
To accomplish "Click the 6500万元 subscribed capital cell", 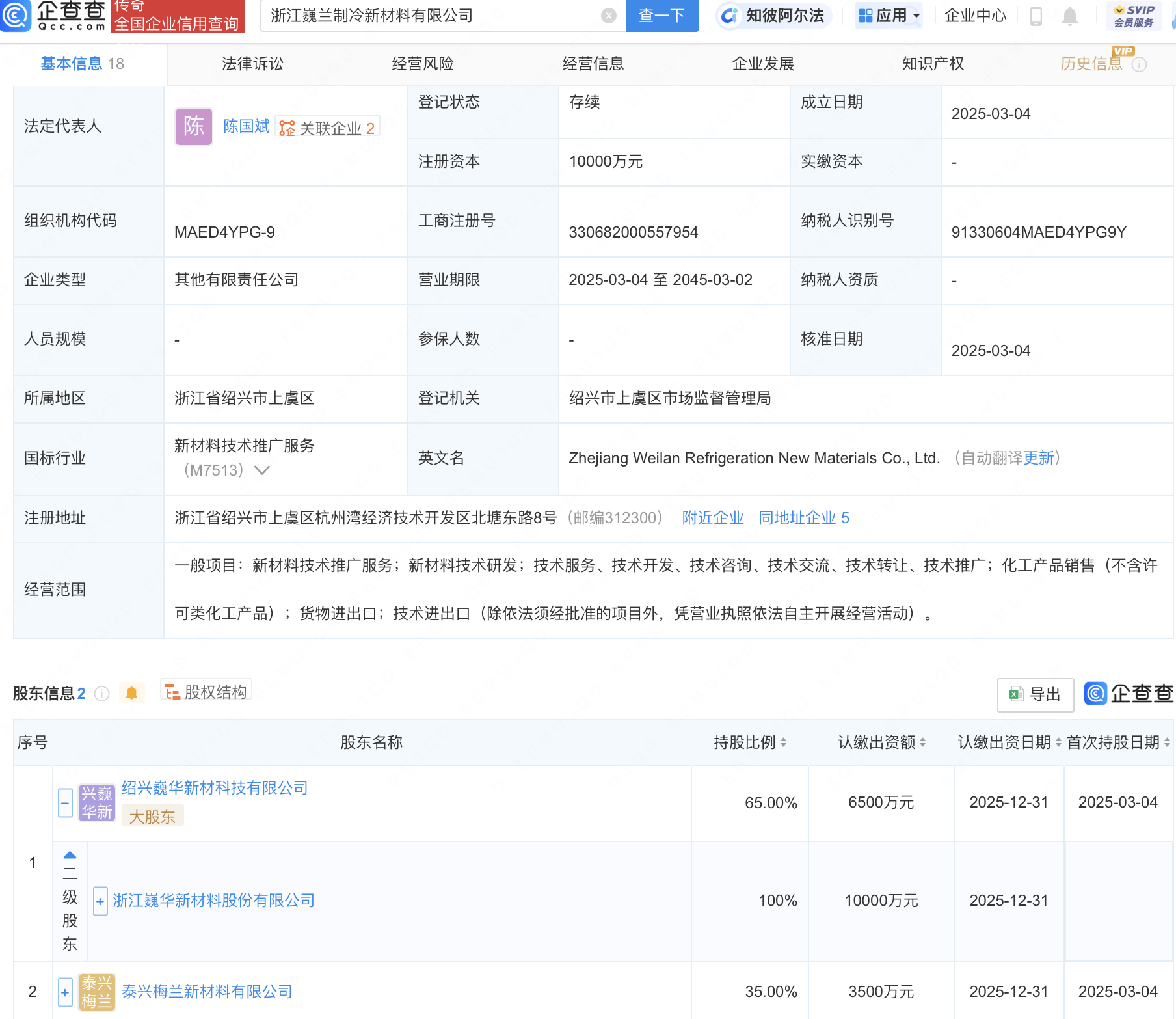I will pyautogui.click(x=881, y=803).
